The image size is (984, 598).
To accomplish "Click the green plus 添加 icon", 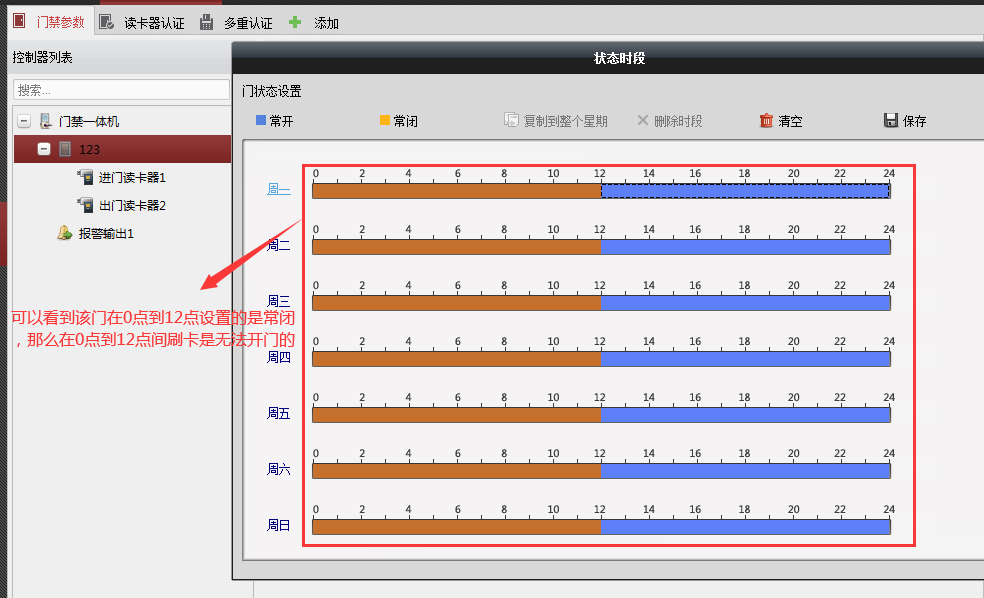I will (295, 22).
